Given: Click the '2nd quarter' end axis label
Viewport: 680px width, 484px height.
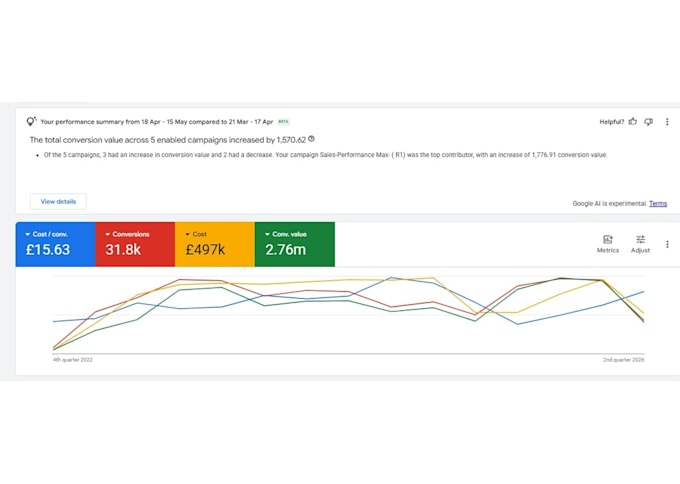Looking at the screenshot, I should tap(623, 360).
